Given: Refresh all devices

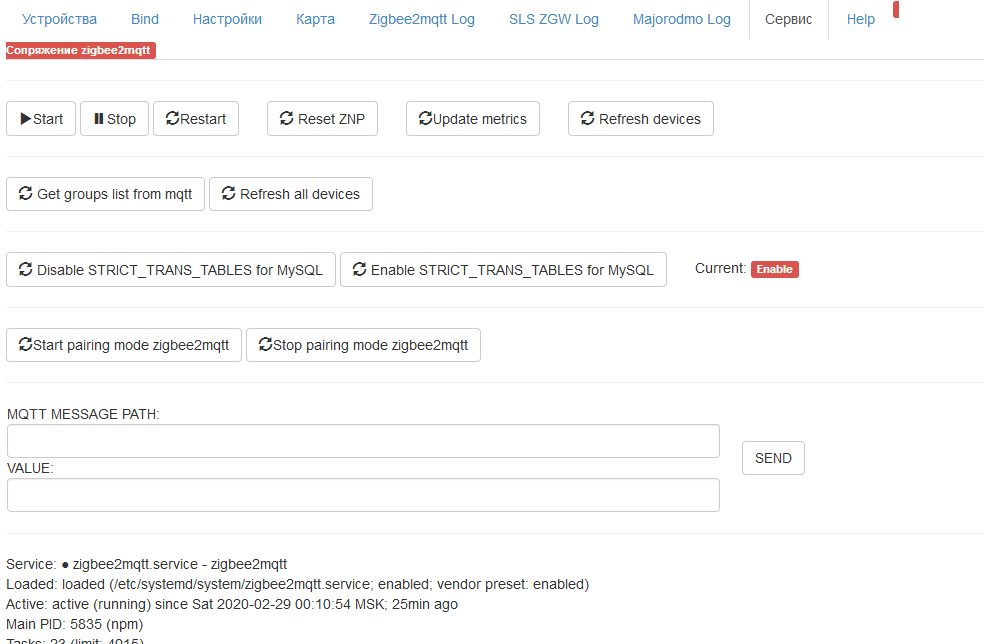Looking at the screenshot, I should [291, 194].
